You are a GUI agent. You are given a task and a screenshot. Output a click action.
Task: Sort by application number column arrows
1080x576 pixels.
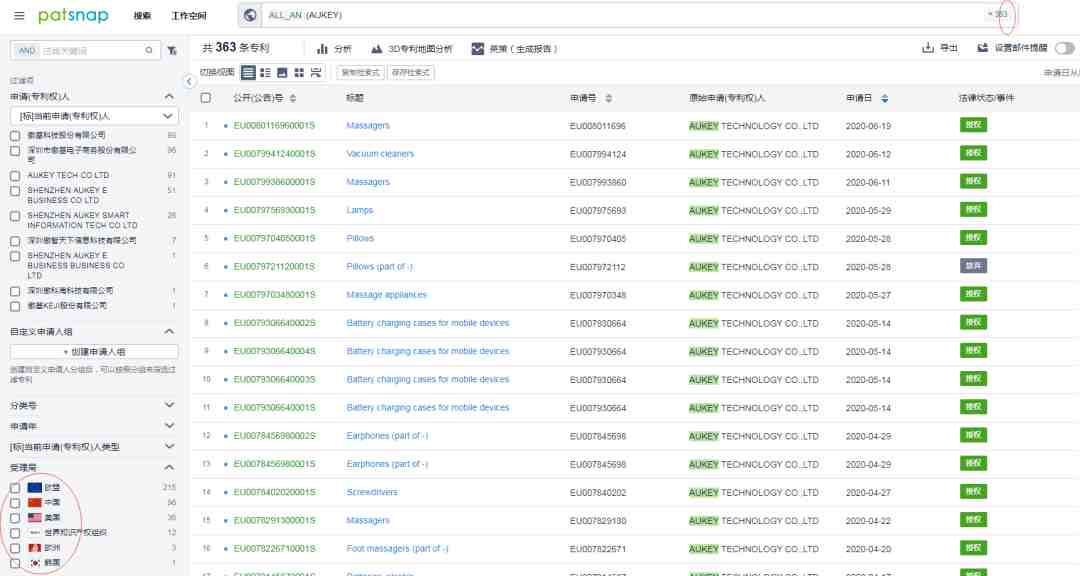(608, 99)
